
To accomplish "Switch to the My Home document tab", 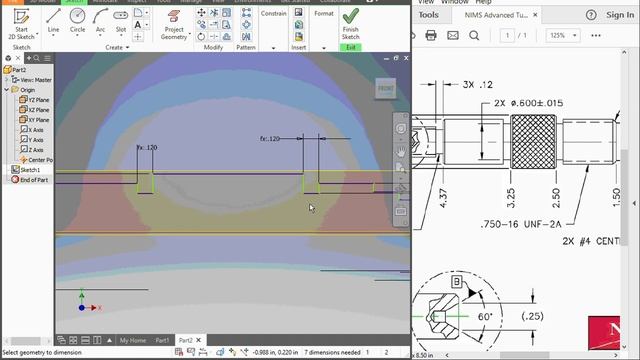I will (x=133, y=340).
